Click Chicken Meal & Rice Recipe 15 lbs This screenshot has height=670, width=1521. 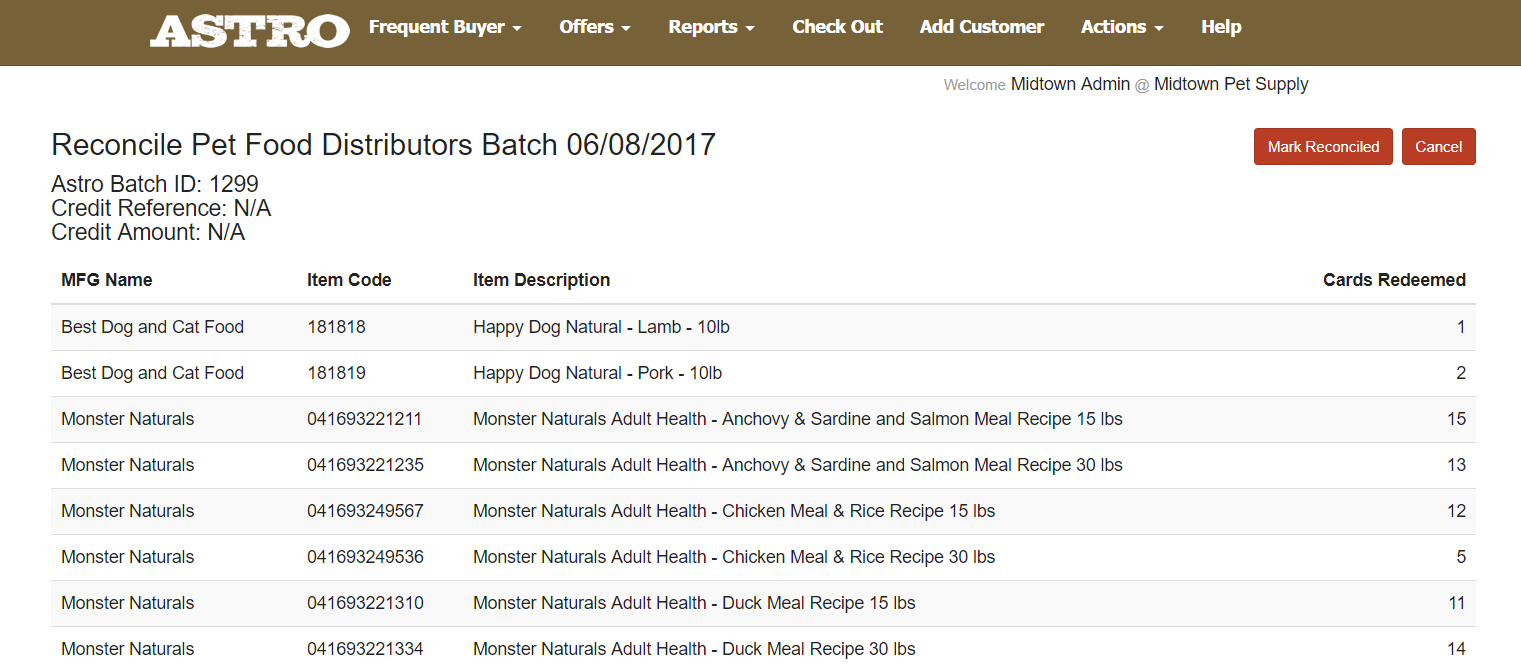(x=734, y=511)
